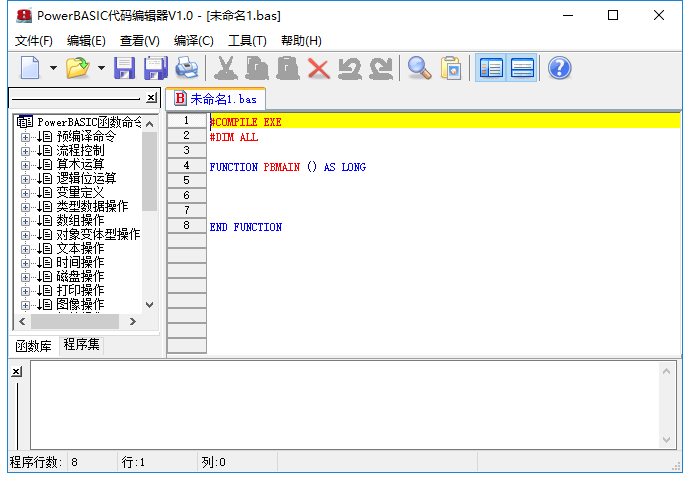Viewport: 690px width, 480px height.
Task: Select the 打印操作 tree item
Action: click(x=80, y=290)
